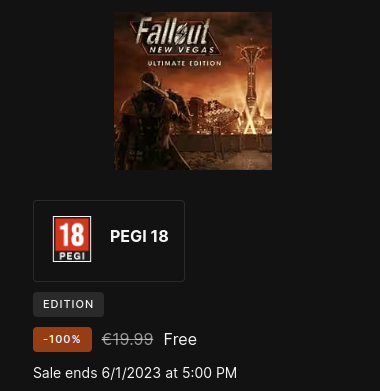The width and height of the screenshot is (380, 391).
Task: Select the crossed-out €19.99 original price
Action: point(127,339)
